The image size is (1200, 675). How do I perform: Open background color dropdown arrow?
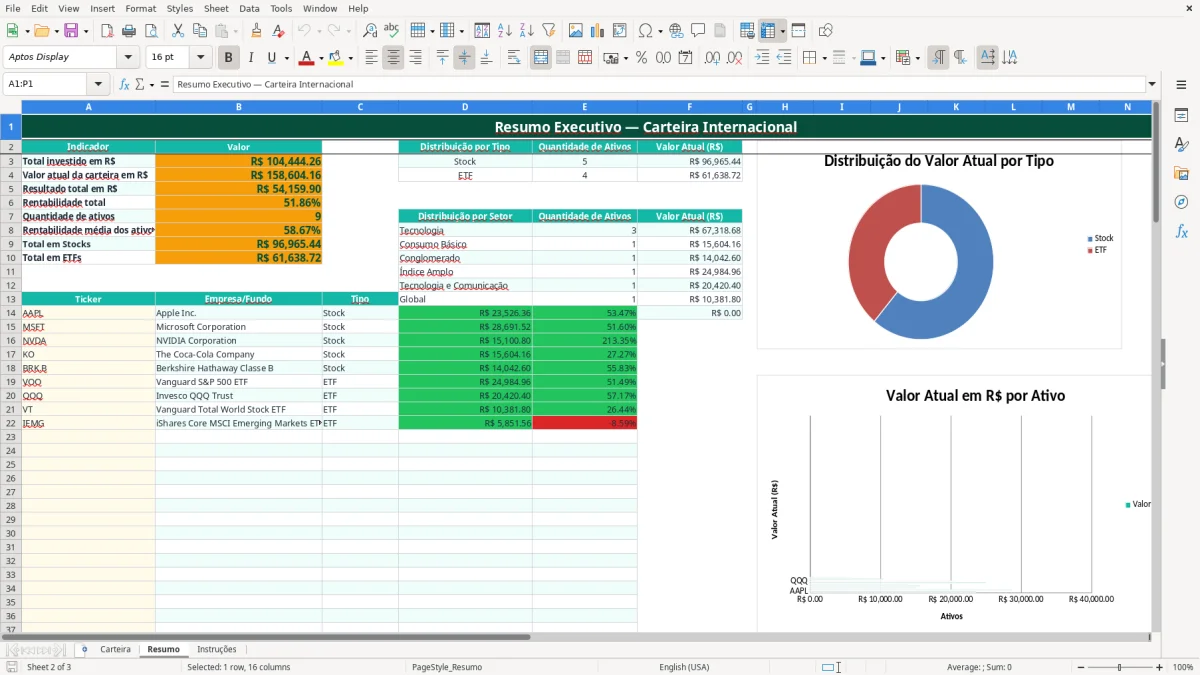tap(350, 58)
